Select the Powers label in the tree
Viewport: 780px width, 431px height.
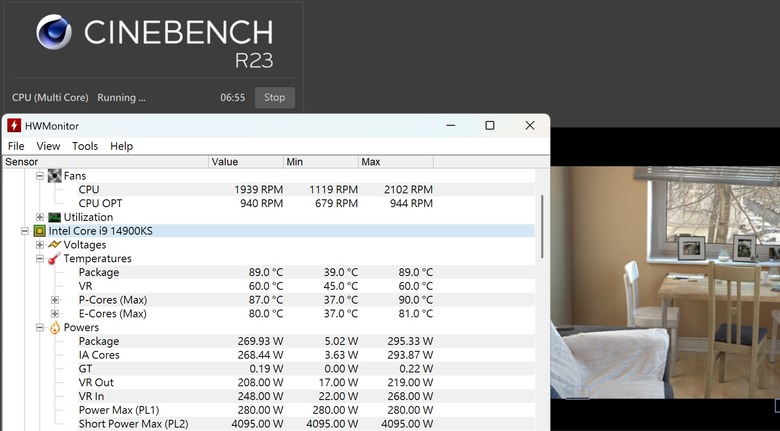click(x=81, y=327)
